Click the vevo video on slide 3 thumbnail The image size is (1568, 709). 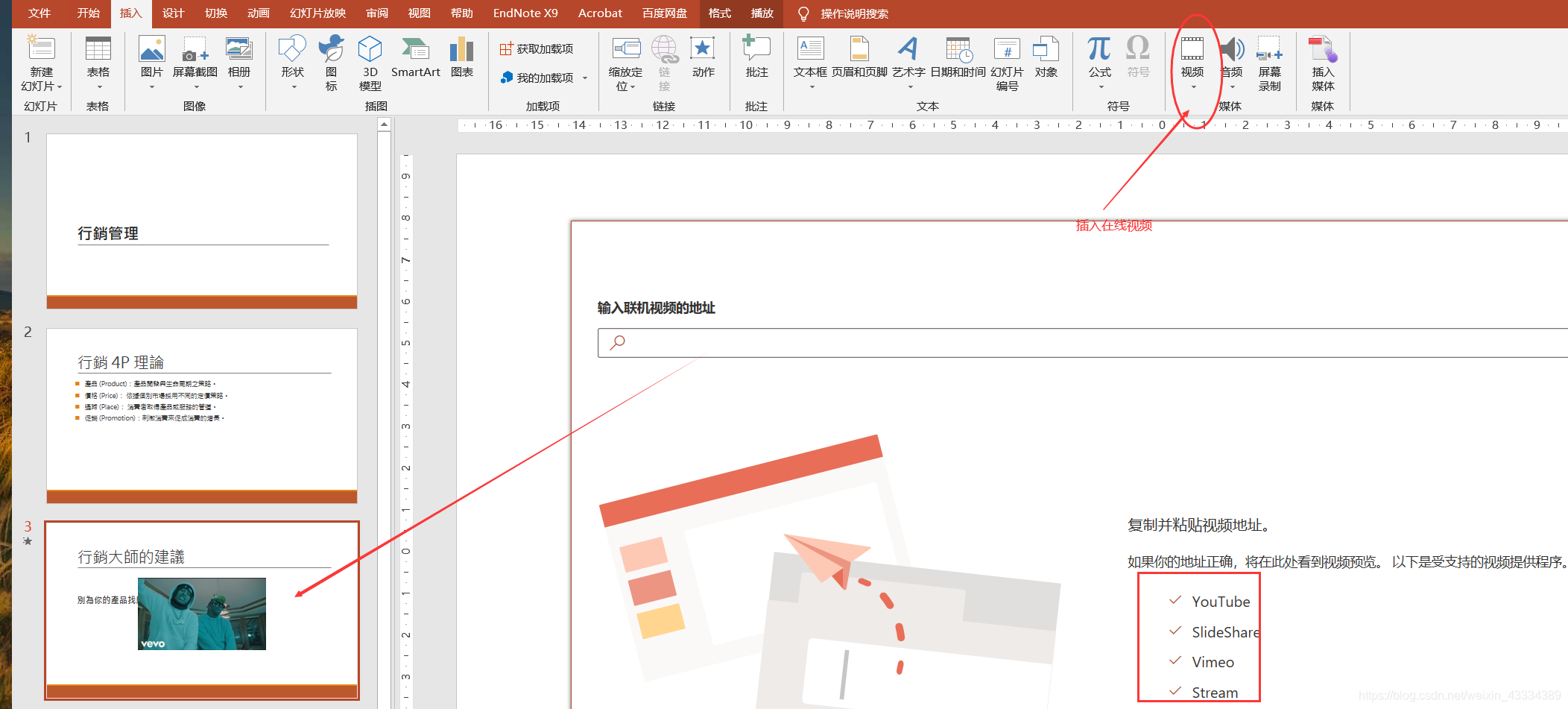click(x=202, y=614)
